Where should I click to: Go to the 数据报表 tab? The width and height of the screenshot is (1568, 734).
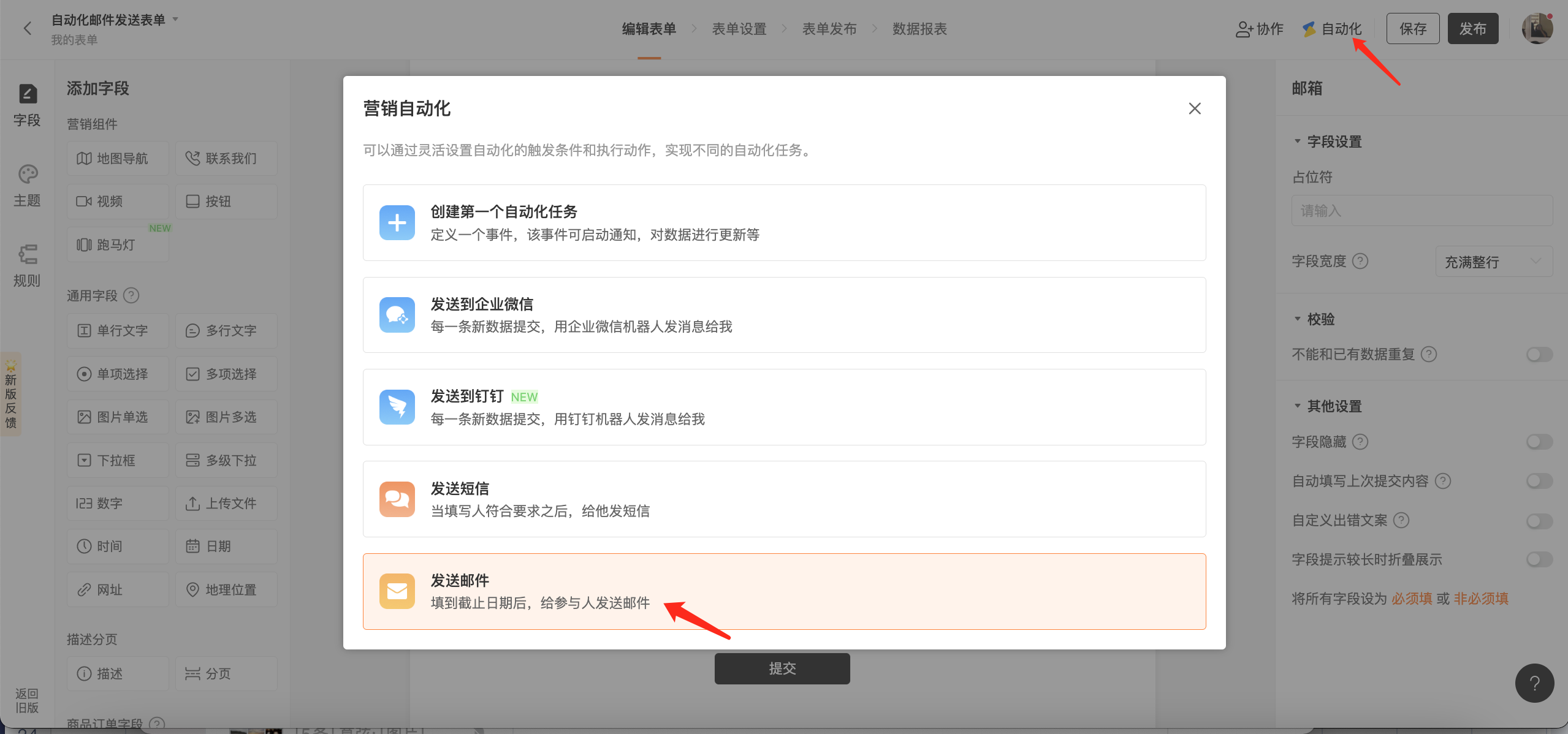tap(919, 29)
